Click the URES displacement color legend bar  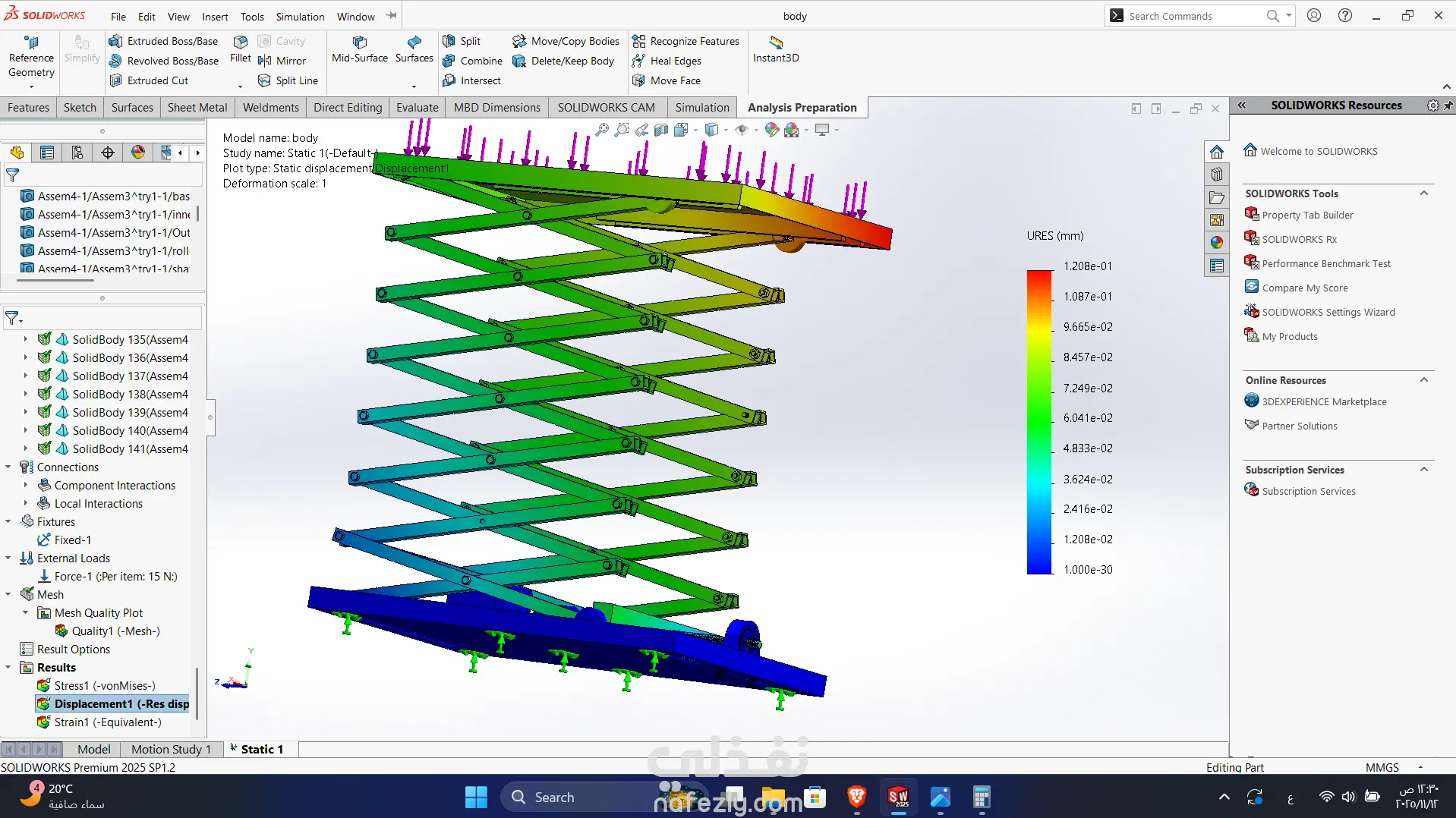tap(1039, 422)
